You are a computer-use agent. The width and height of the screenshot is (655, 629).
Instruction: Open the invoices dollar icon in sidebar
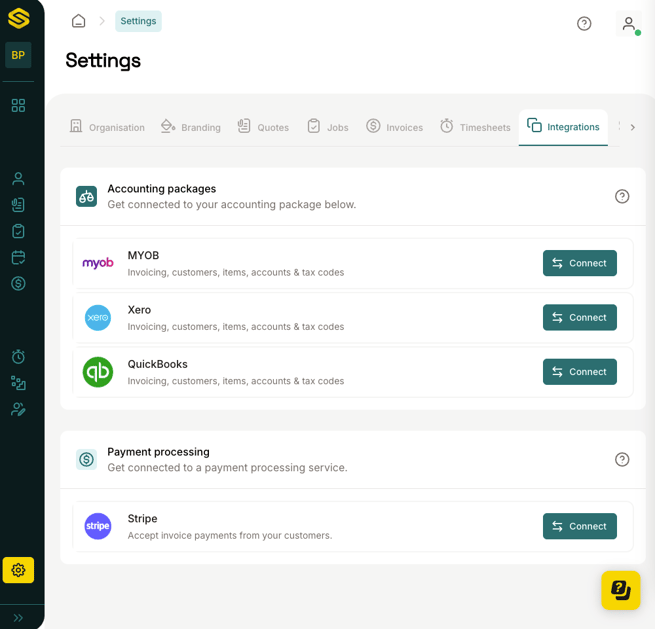18,284
